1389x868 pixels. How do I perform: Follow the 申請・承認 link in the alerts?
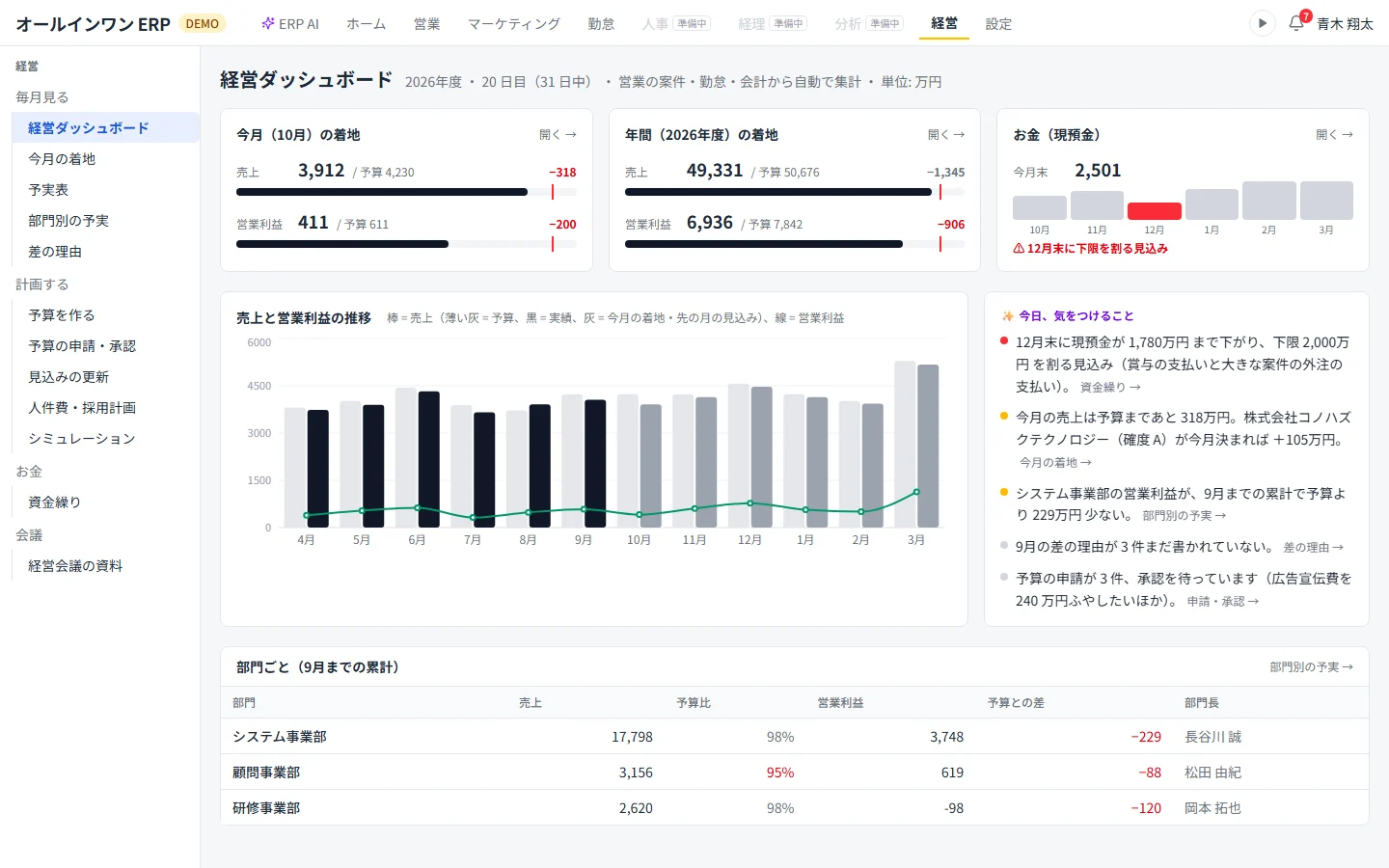point(1223,602)
